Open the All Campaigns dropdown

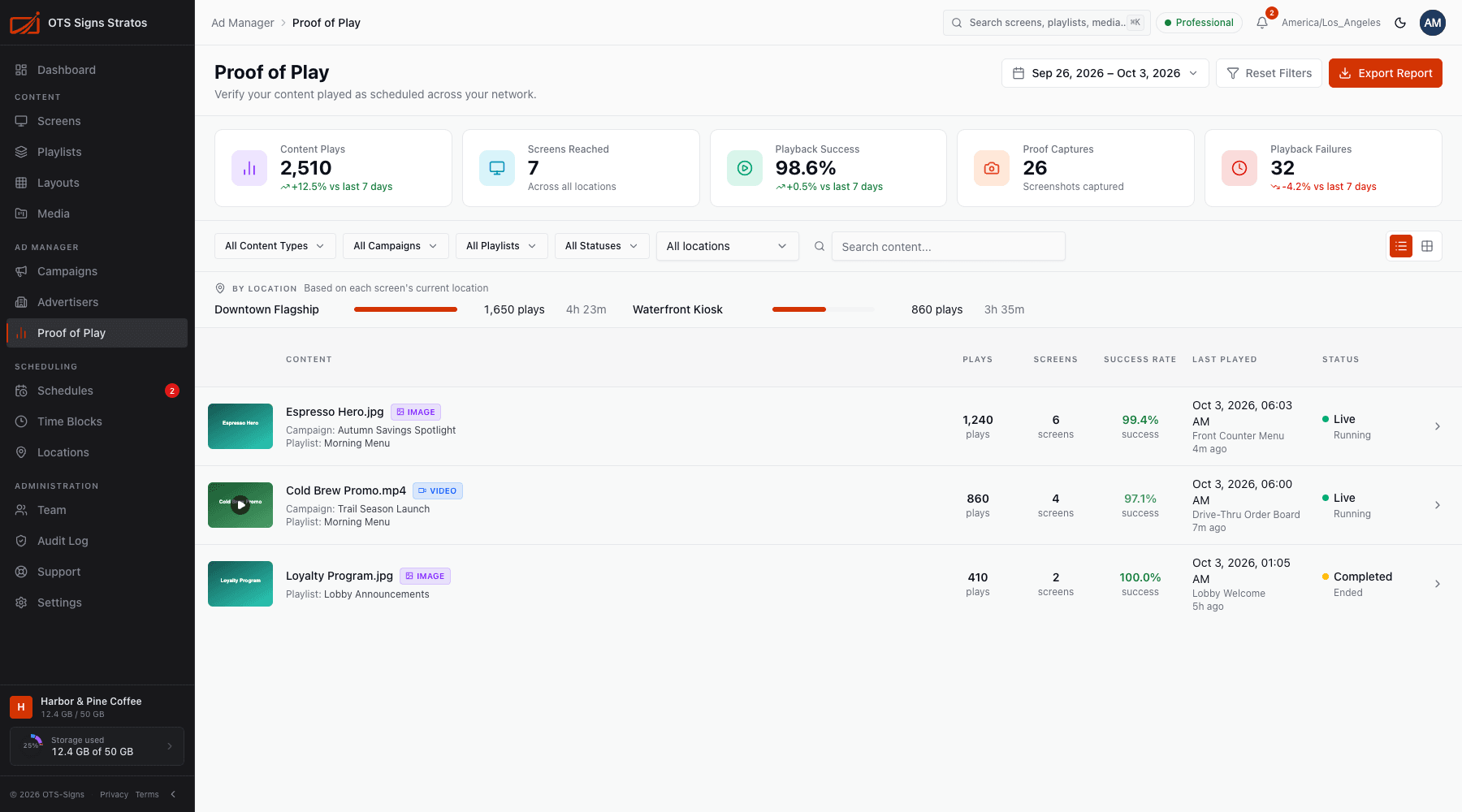click(396, 246)
